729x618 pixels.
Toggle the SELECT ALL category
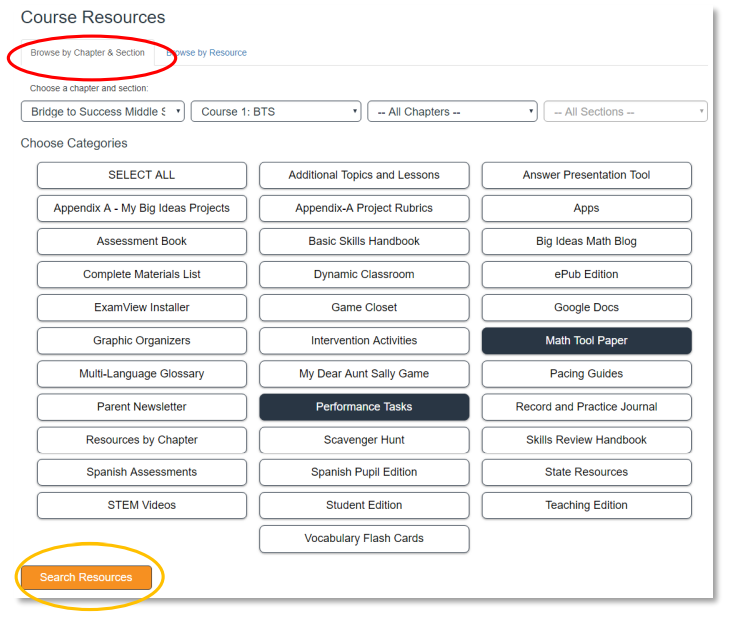(142, 175)
